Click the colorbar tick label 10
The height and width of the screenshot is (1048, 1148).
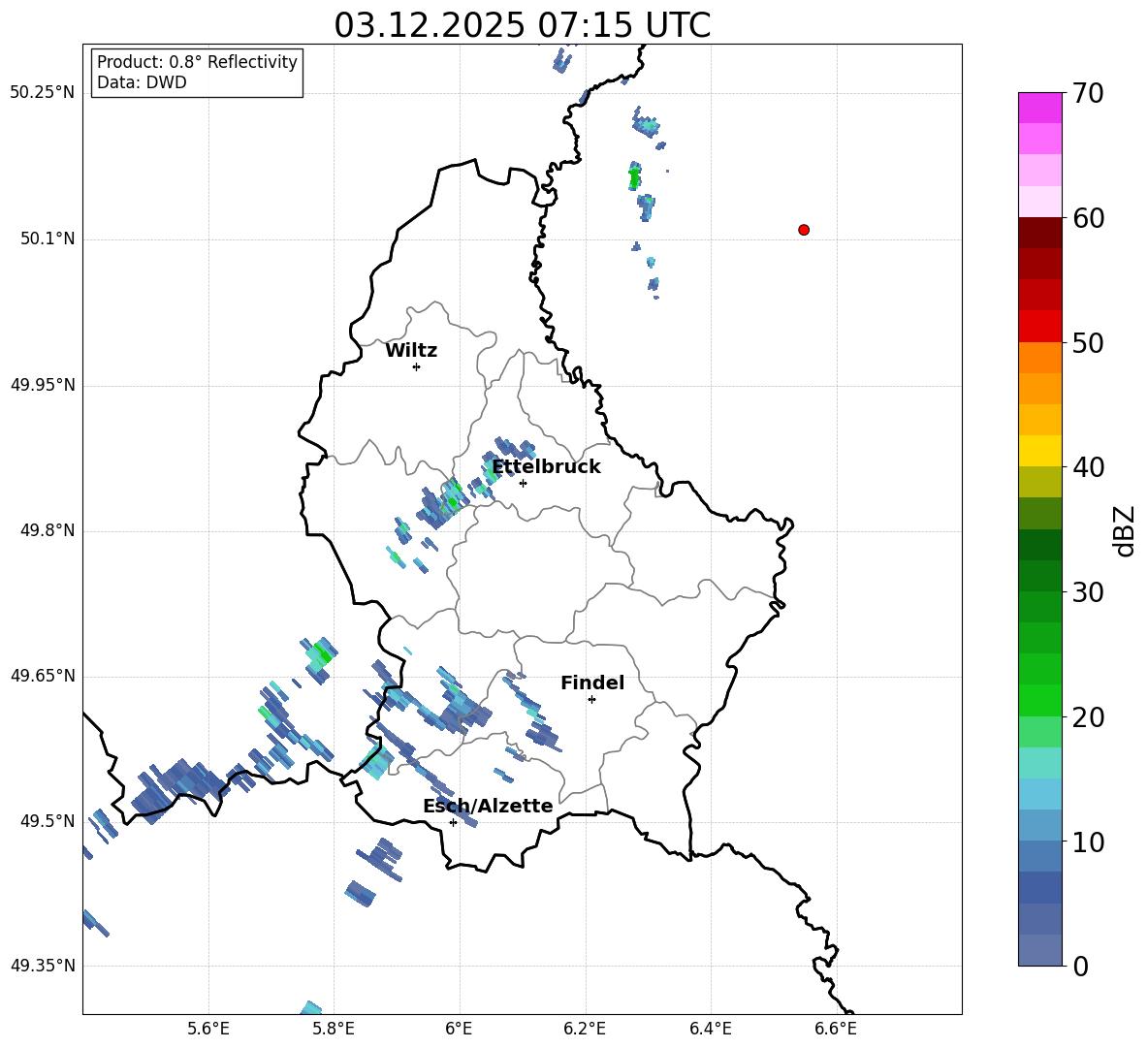[1088, 842]
